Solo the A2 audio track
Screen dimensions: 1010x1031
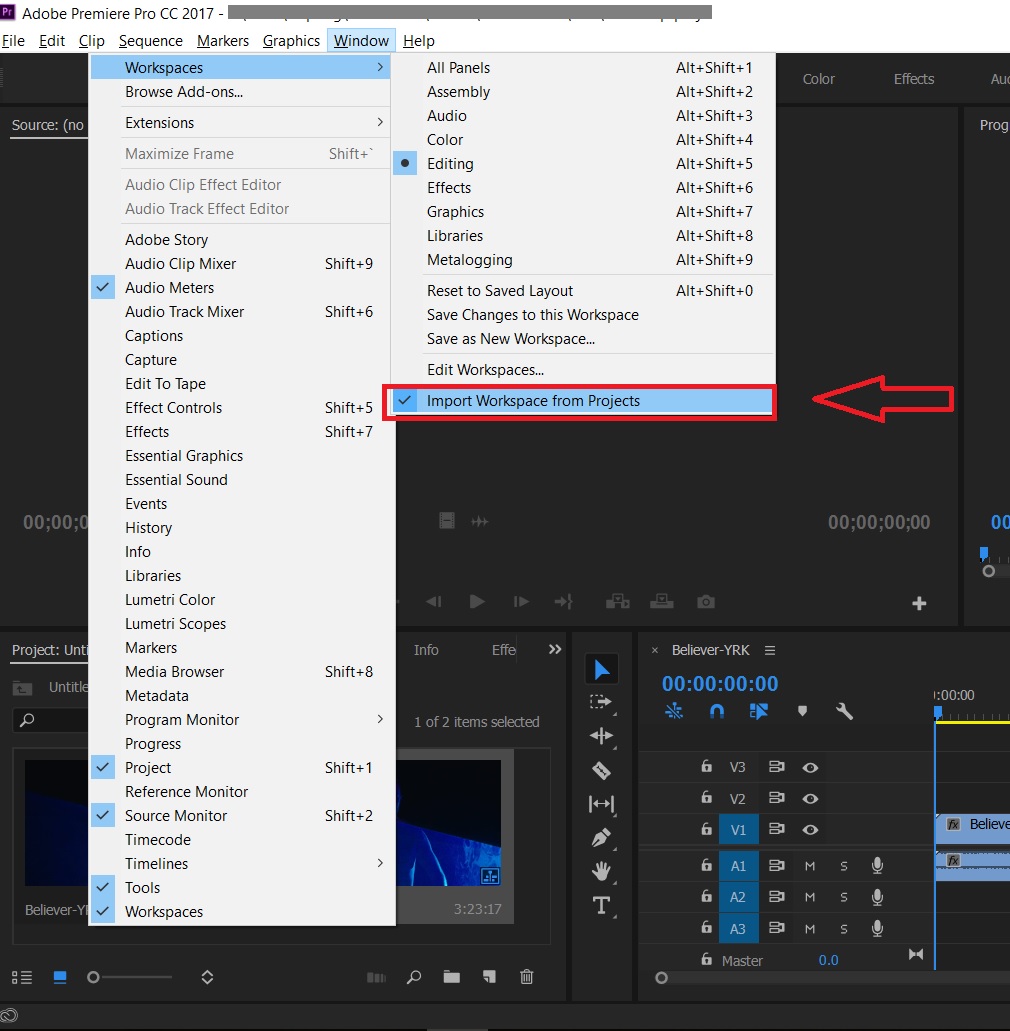844,898
